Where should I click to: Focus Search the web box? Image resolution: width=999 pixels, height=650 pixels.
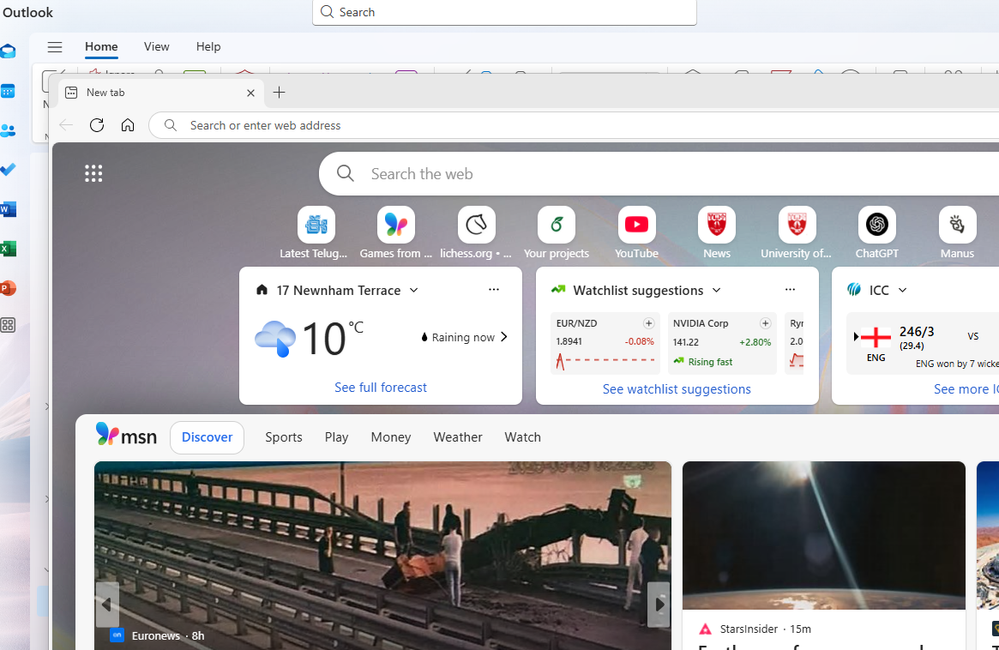tap(659, 173)
